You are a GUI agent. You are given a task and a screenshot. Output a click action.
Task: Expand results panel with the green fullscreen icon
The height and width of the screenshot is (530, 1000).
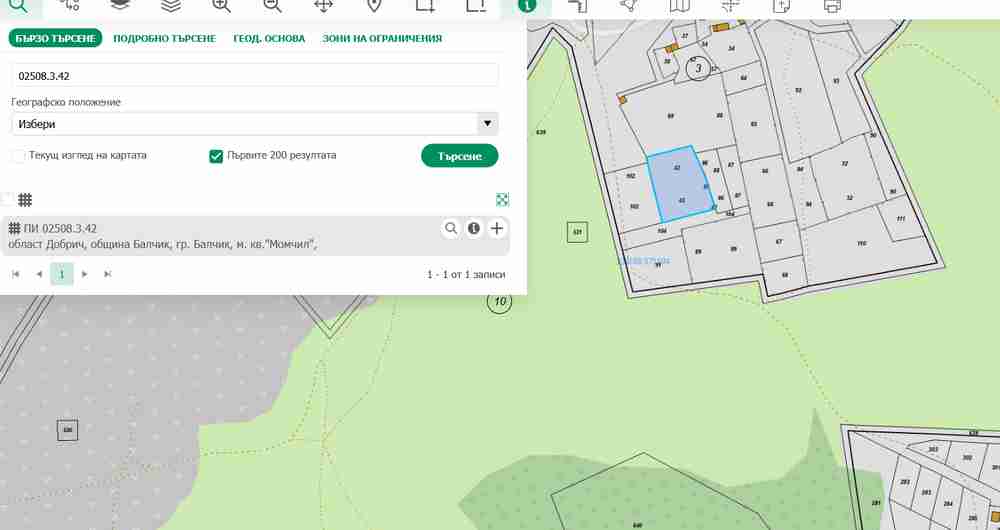point(502,200)
